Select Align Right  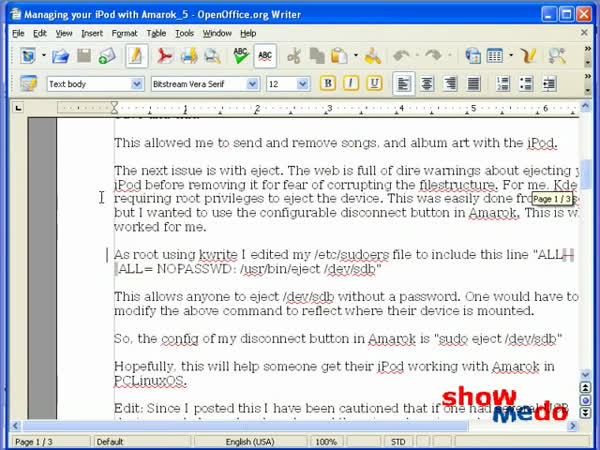(450, 83)
